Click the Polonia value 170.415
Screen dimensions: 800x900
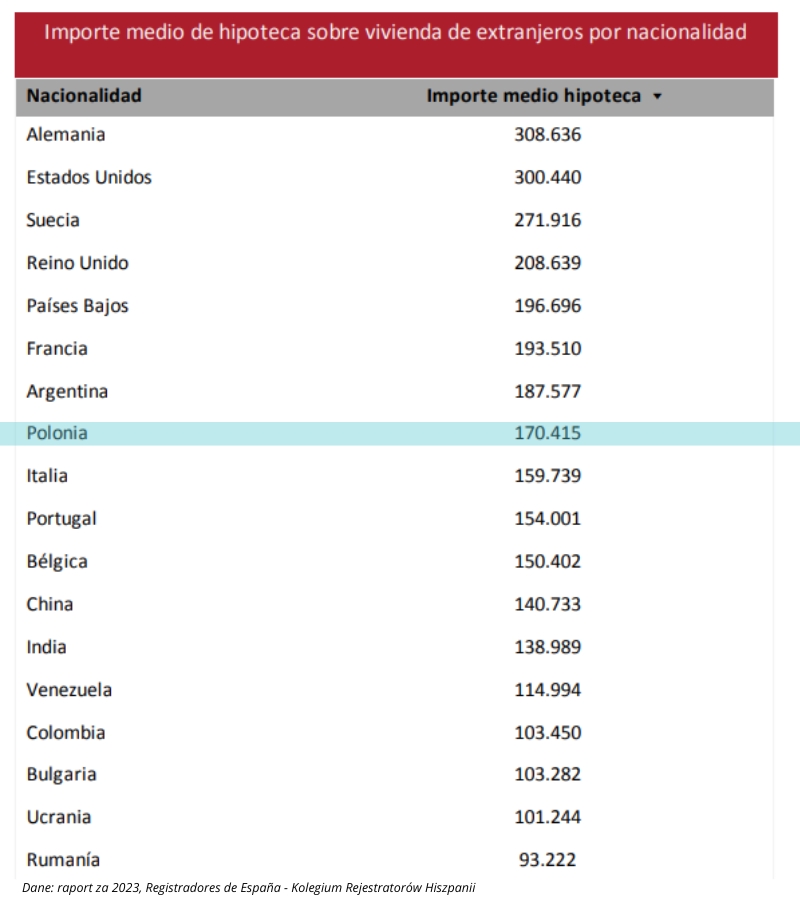(x=547, y=433)
